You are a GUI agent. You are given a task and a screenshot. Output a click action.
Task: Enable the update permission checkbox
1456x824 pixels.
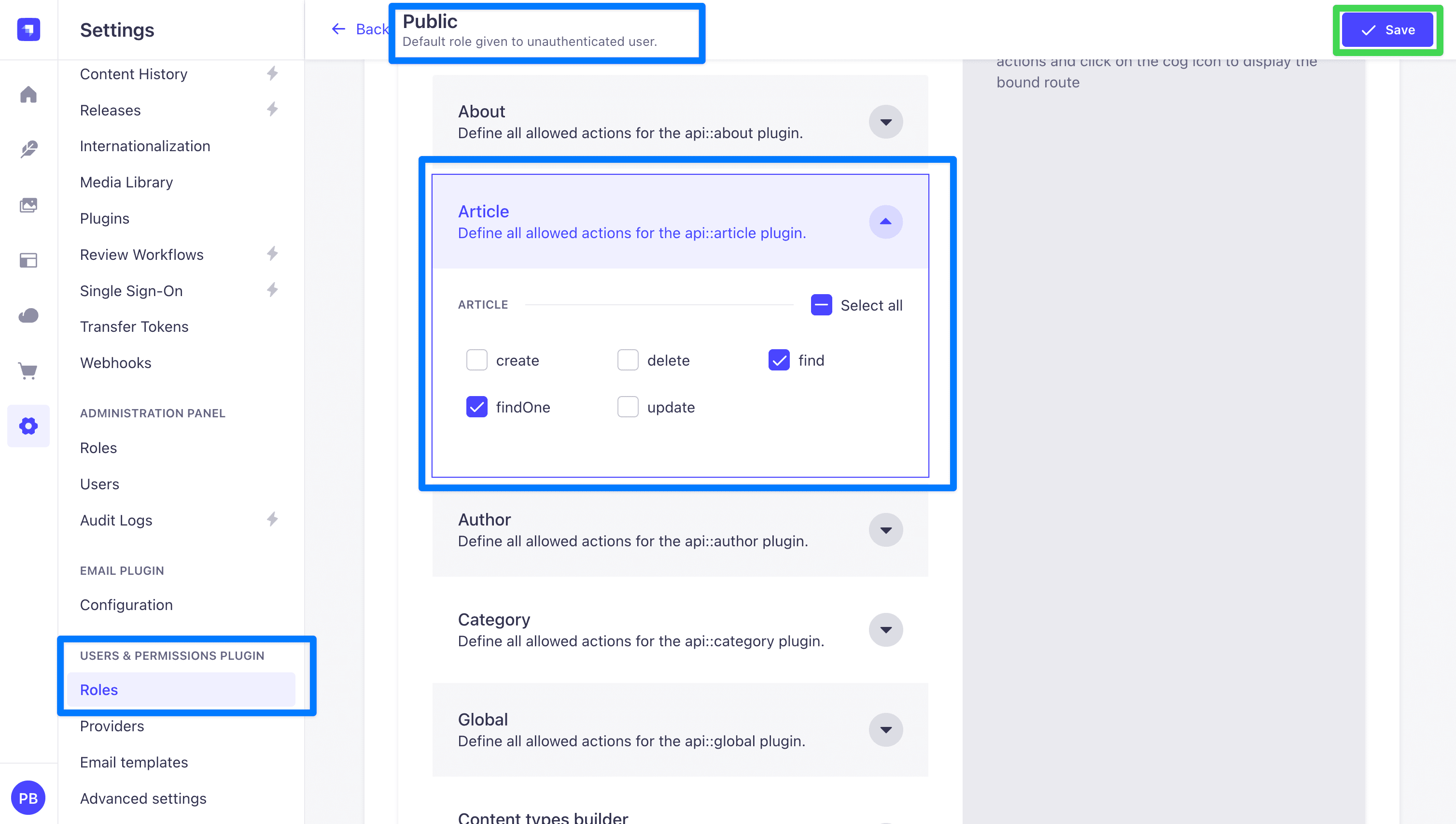[x=628, y=407]
